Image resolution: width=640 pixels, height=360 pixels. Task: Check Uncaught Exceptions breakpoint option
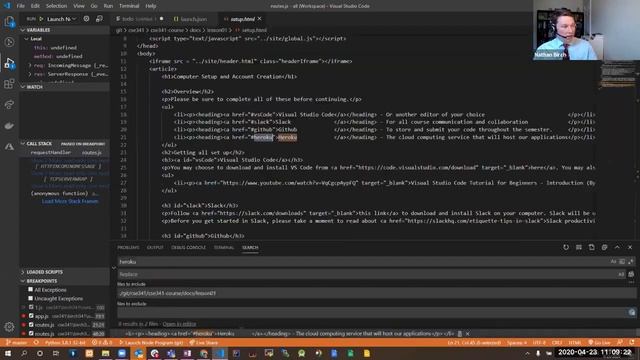[31, 298]
